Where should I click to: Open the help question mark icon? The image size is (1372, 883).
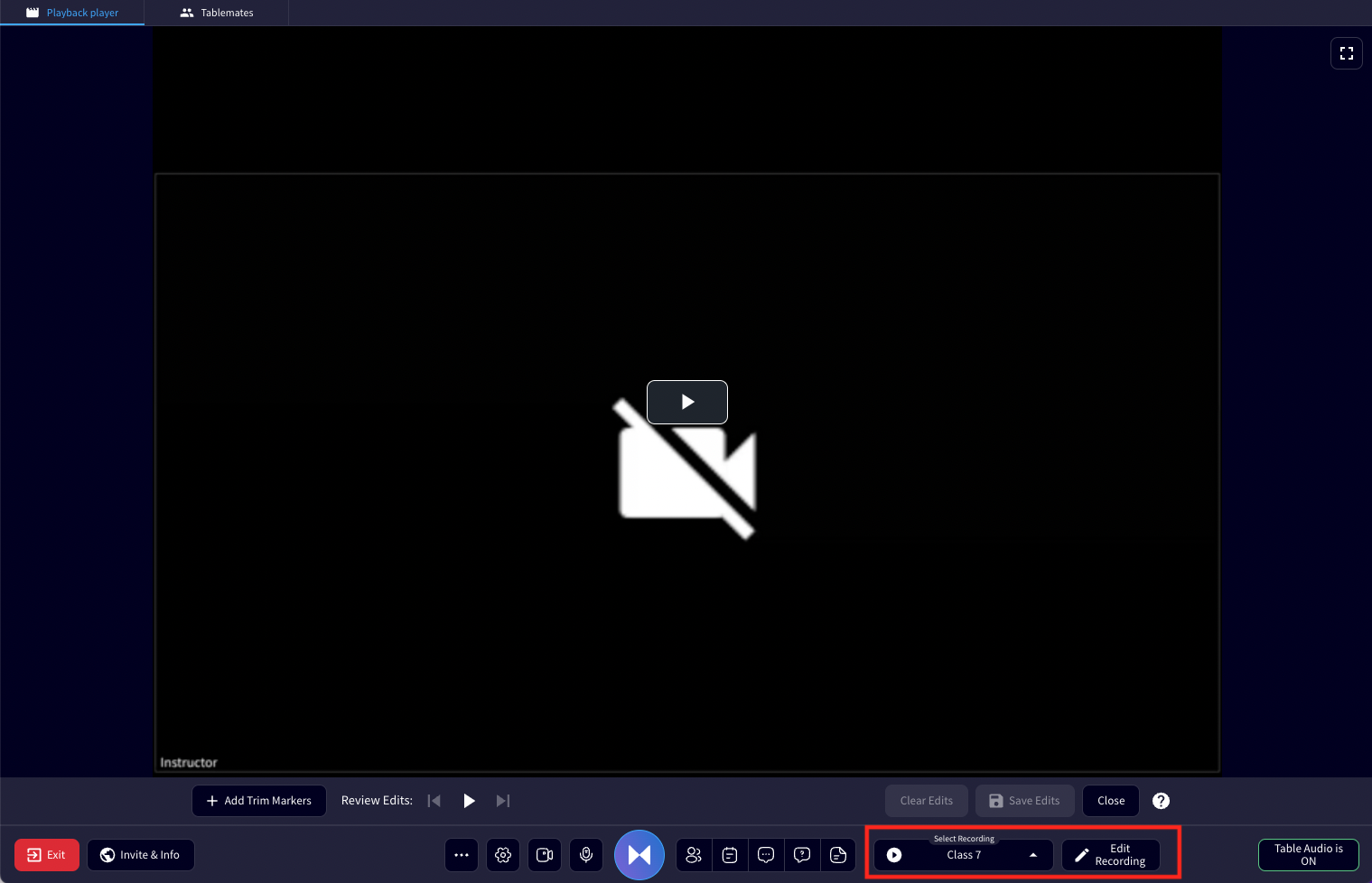tap(1161, 801)
